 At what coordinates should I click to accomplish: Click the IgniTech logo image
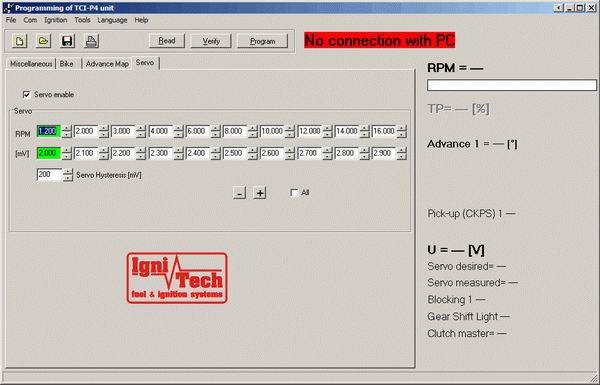point(177,278)
